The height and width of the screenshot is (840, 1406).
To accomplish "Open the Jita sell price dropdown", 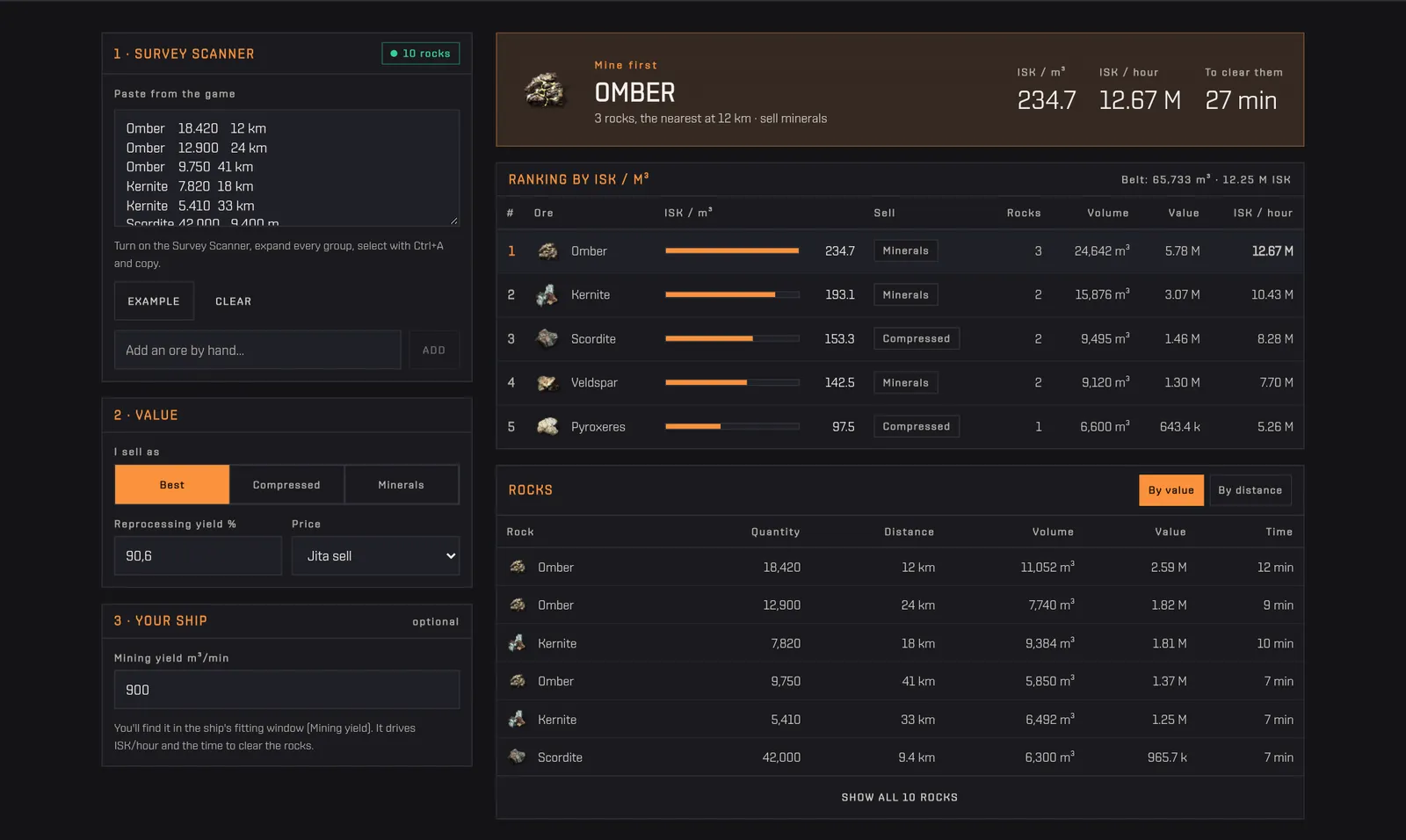I will [x=375, y=556].
